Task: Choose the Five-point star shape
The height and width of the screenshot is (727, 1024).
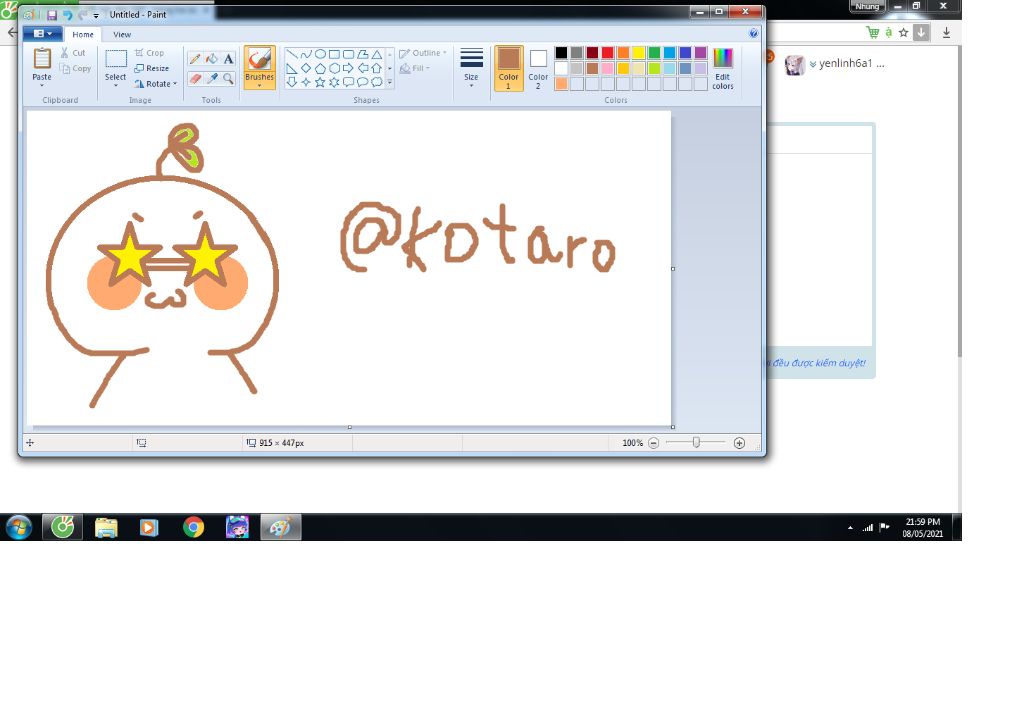Action: click(320, 82)
